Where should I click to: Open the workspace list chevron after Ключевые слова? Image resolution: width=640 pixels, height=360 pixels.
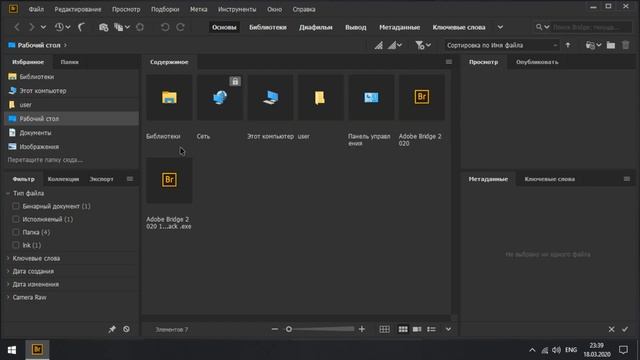point(500,27)
